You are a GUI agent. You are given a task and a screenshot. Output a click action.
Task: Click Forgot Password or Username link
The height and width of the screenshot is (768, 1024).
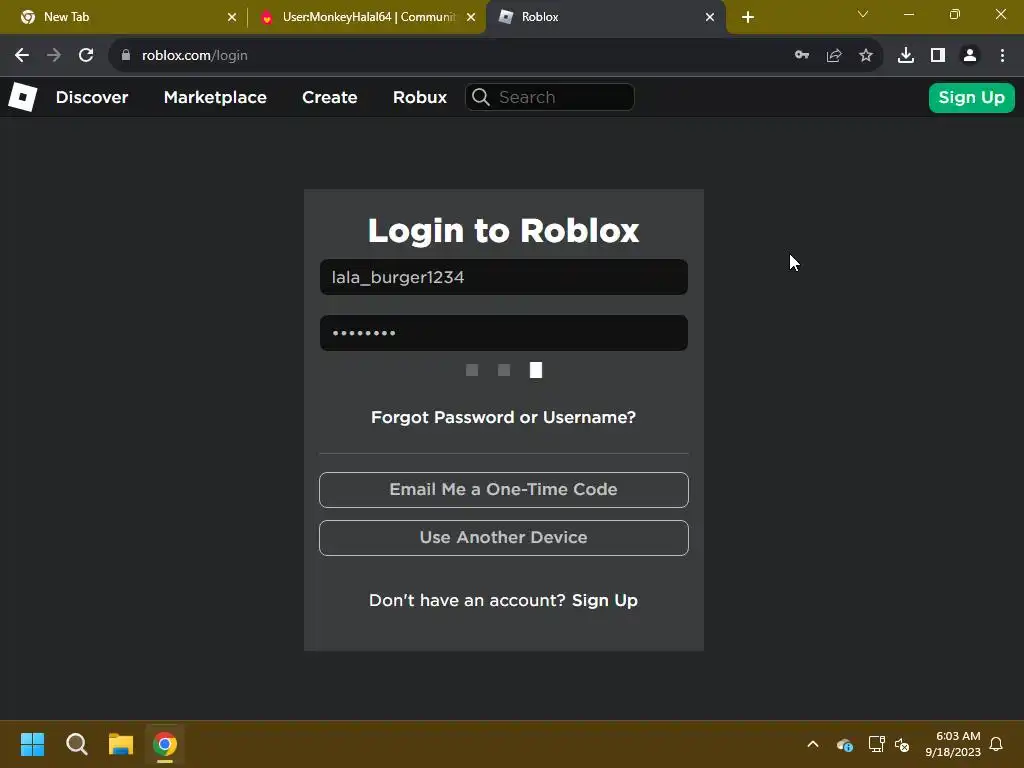pyautogui.click(x=503, y=417)
